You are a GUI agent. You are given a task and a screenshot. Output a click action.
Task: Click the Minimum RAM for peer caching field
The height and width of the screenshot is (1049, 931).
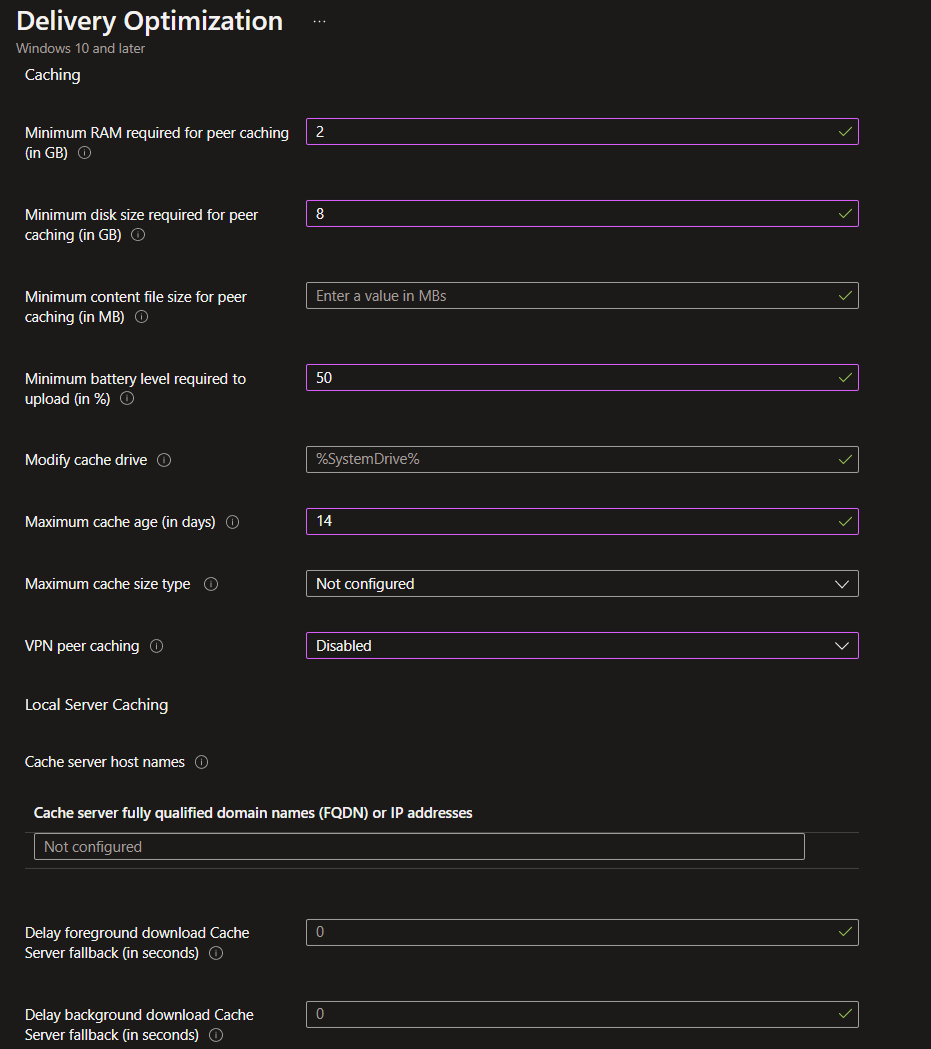click(570, 132)
